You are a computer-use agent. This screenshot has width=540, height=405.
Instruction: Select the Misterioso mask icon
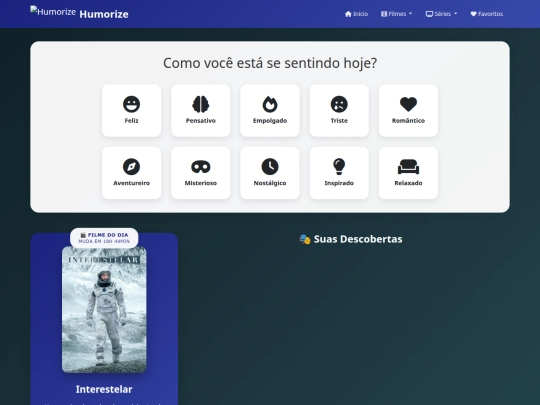click(201, 167)
